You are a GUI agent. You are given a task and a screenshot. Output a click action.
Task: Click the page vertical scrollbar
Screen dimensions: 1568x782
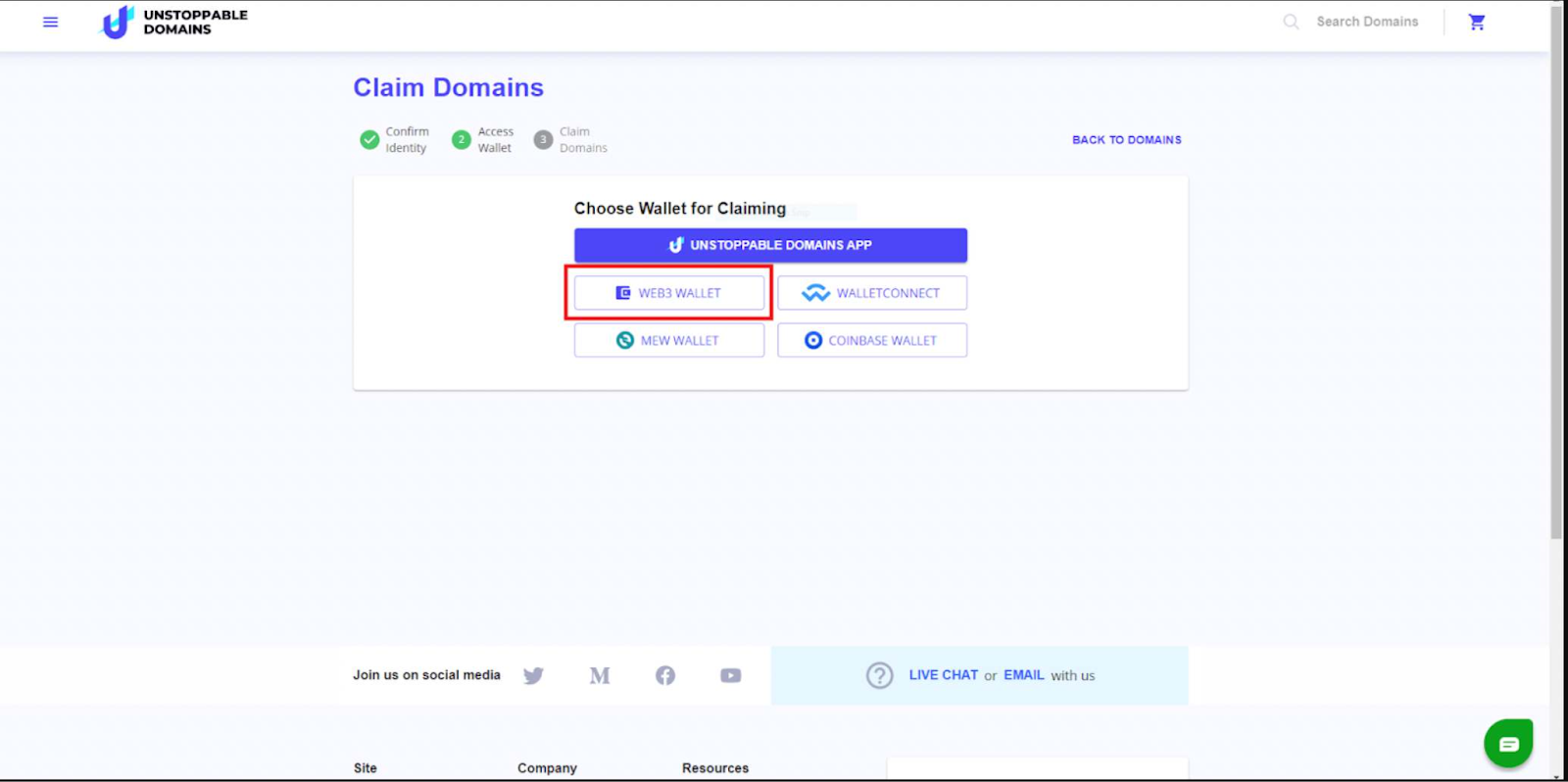tap(1557, 274)
